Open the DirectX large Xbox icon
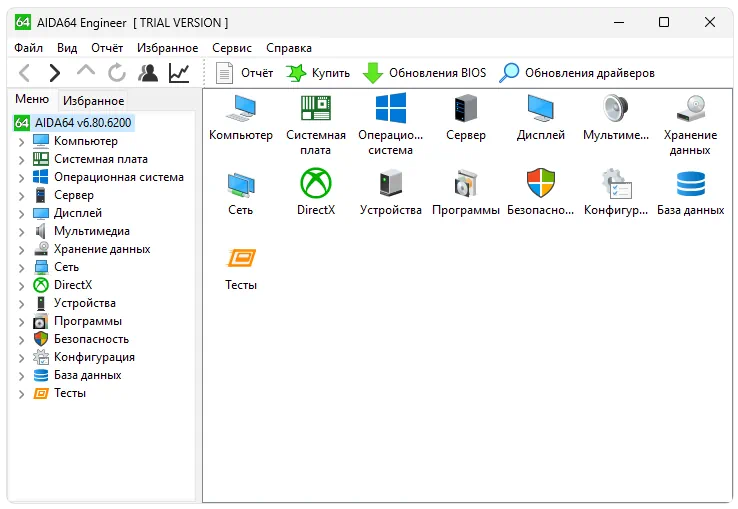This screenshot has width=738, height=509. point(316,183)
